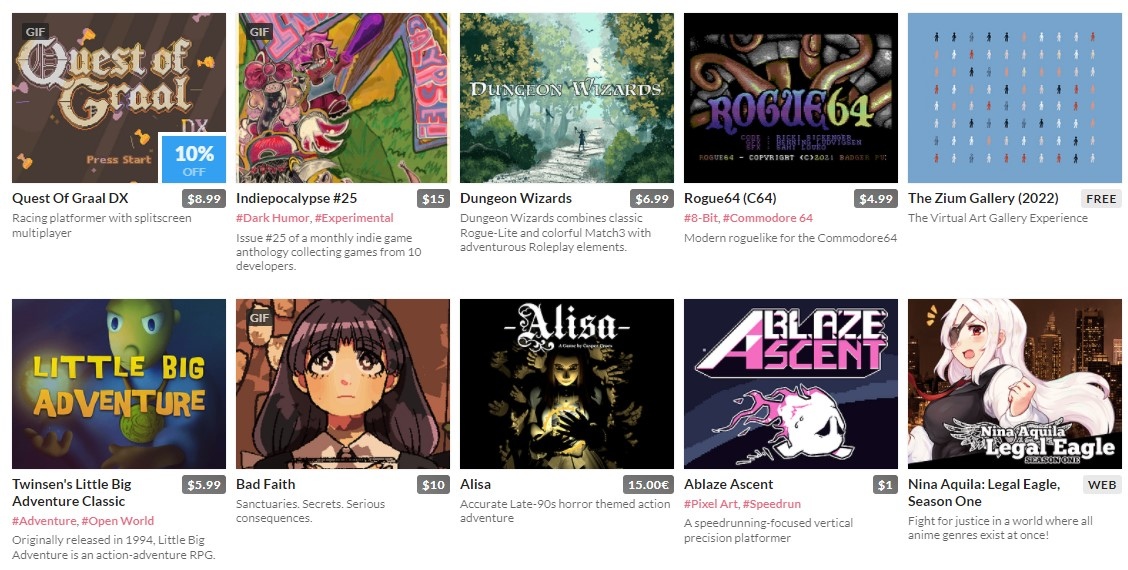Open the Quest of Graal DX thumbnail

(119, 98)
